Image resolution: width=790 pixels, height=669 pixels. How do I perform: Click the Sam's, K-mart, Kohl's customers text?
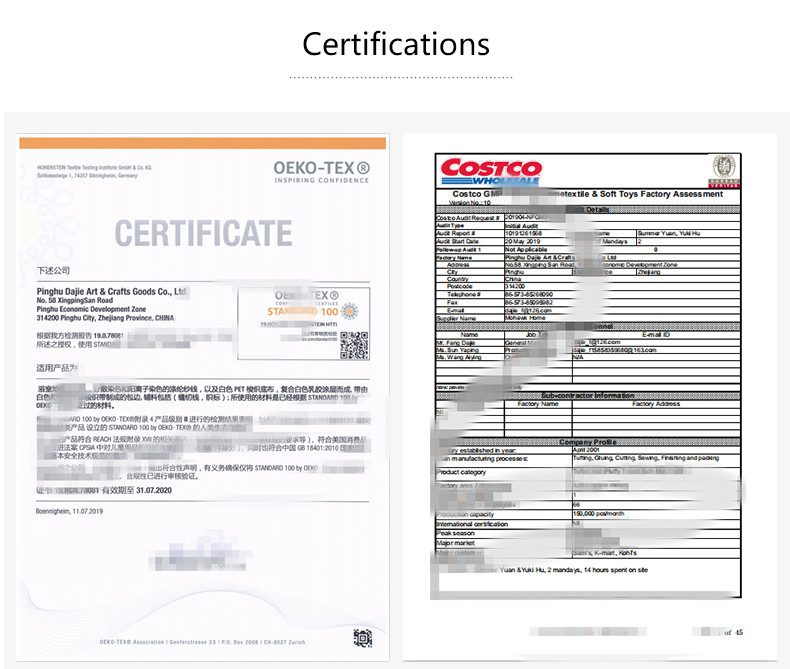[605, 553]
